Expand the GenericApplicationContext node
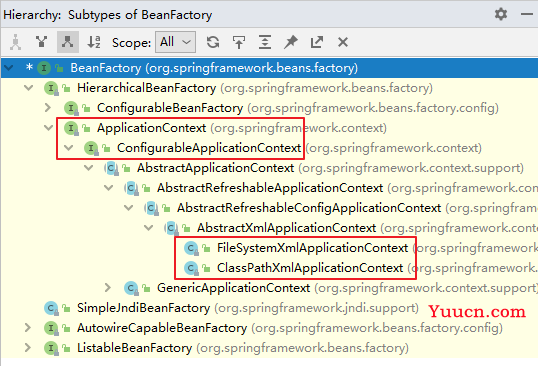This screenshot has width=538, height=366. [x=108, y=287]
